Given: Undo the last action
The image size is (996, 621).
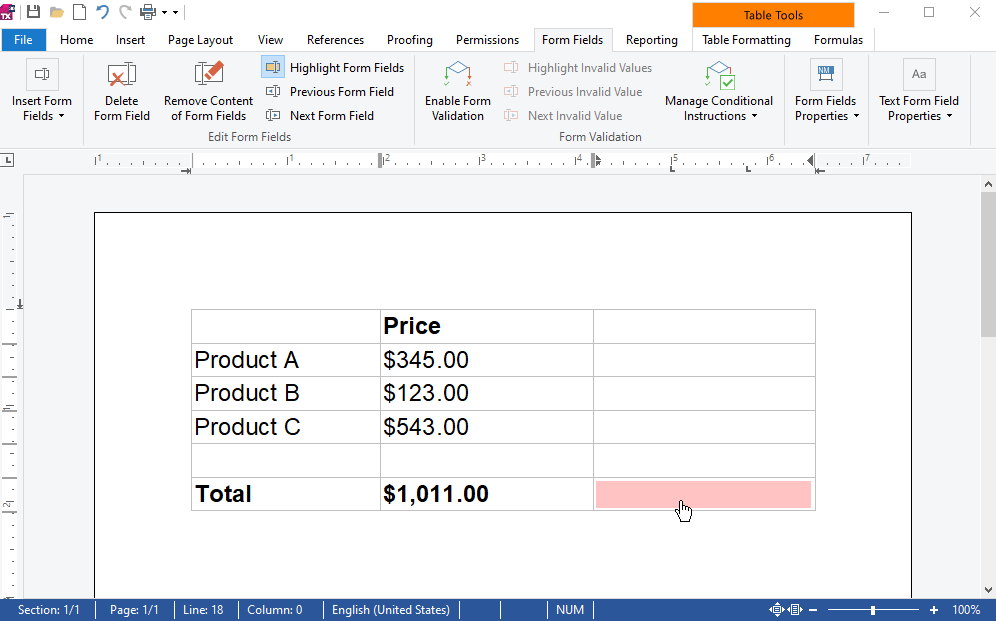Looking at the screenshot, I should point(102,12).
